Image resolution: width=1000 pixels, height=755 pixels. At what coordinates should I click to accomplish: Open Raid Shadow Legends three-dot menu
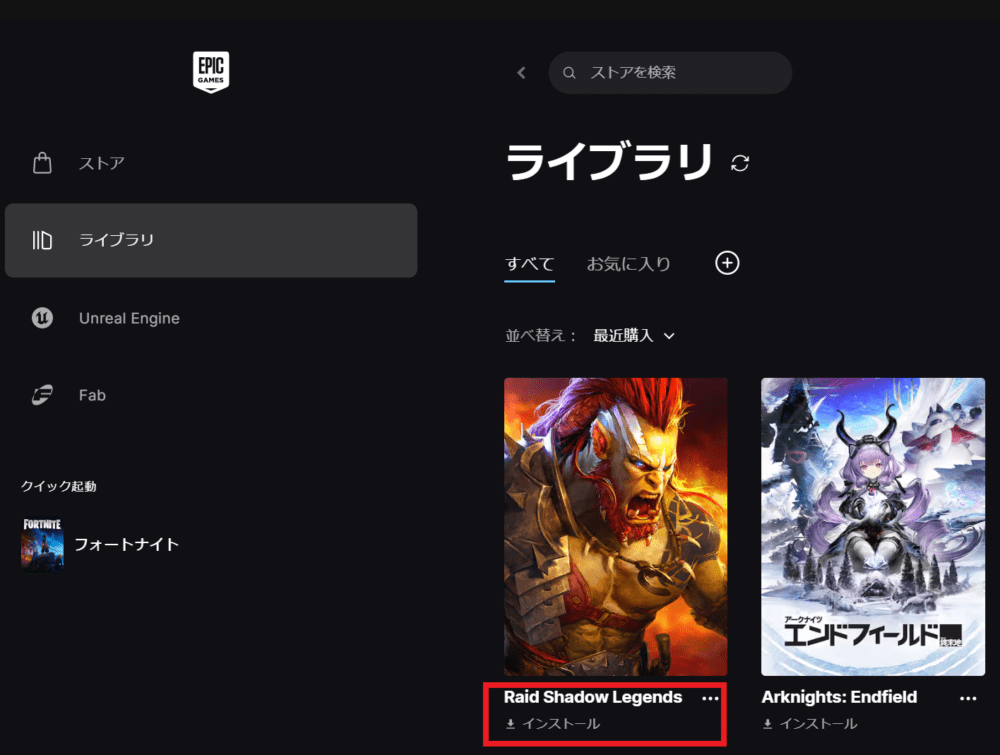(710, 698)
